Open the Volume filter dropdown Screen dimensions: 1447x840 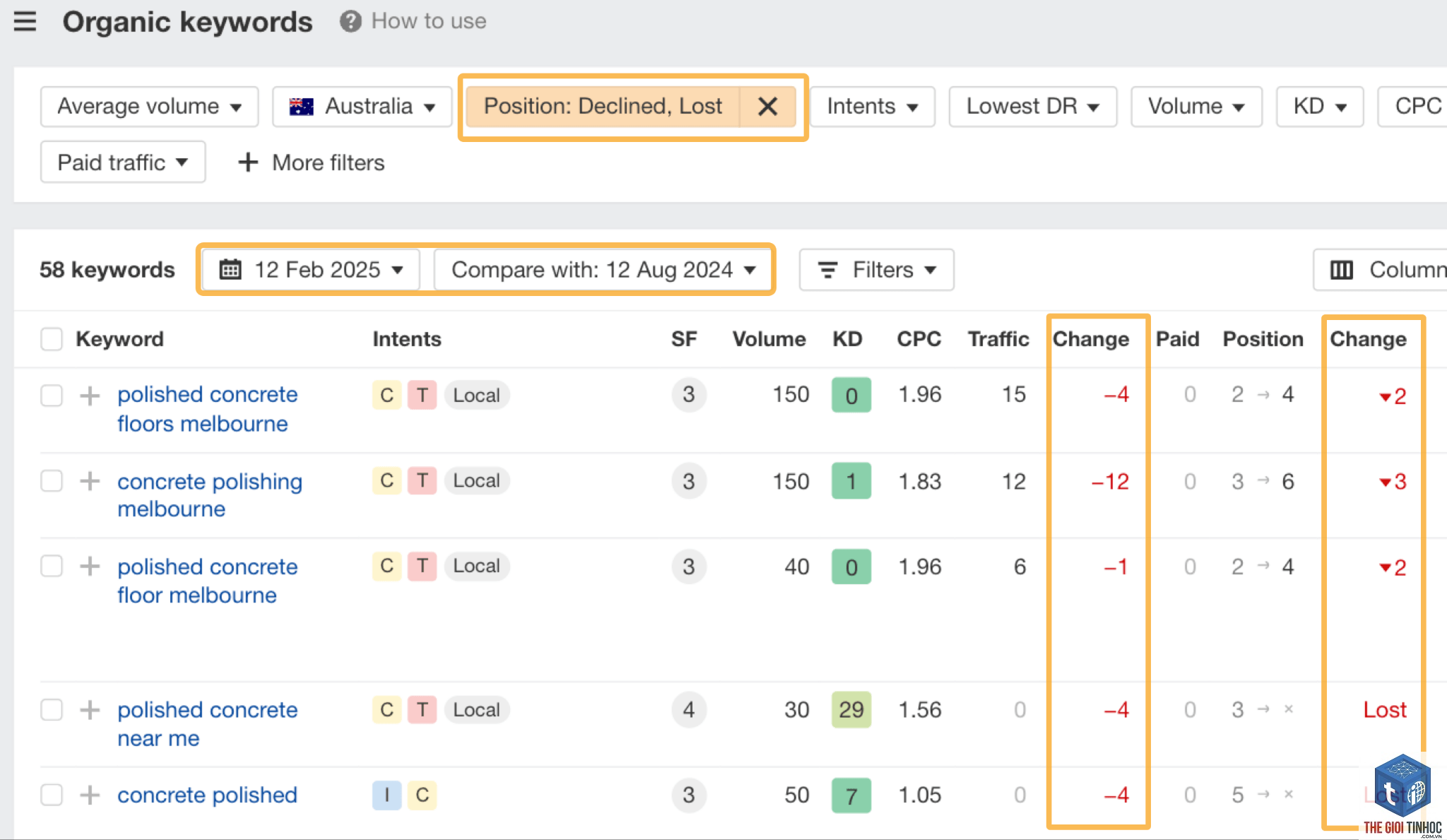coord(1196,107)
